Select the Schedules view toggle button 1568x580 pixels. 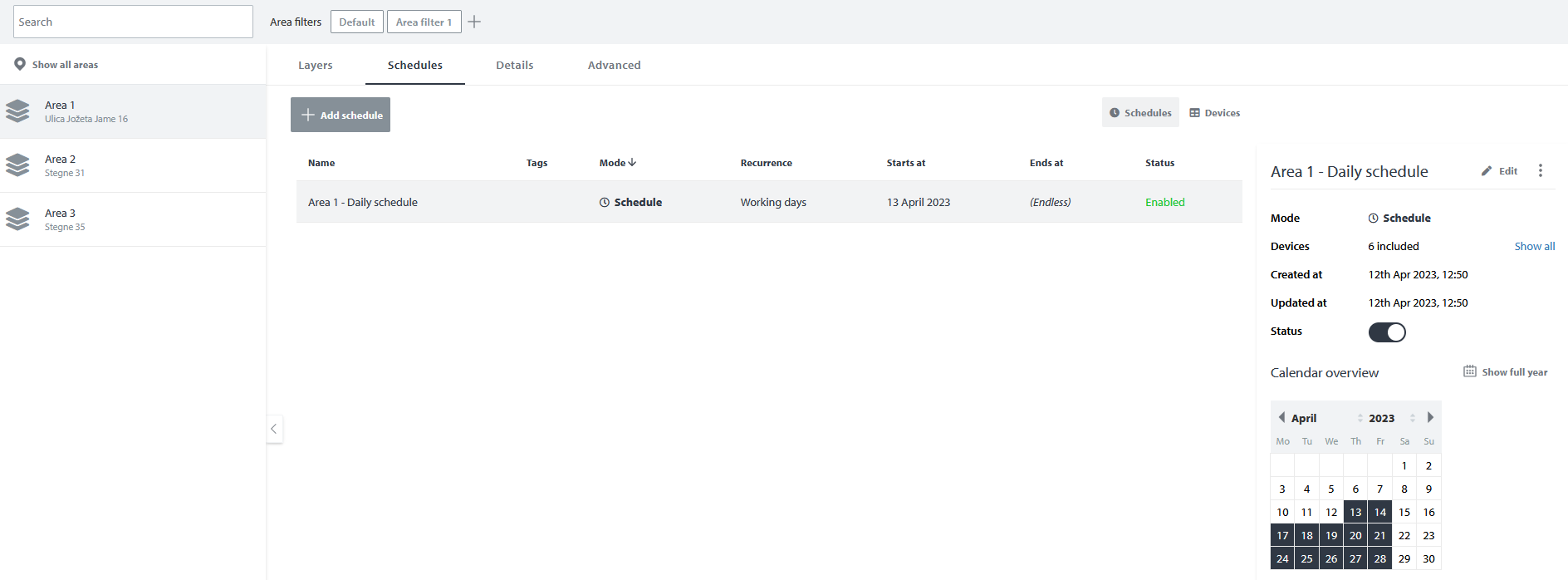1140,113
